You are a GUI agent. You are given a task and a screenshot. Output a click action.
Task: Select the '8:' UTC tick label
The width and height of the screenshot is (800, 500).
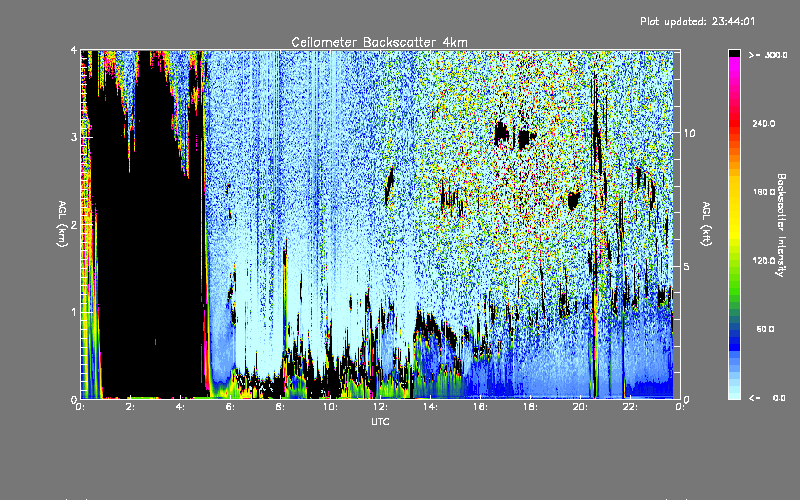281,407
